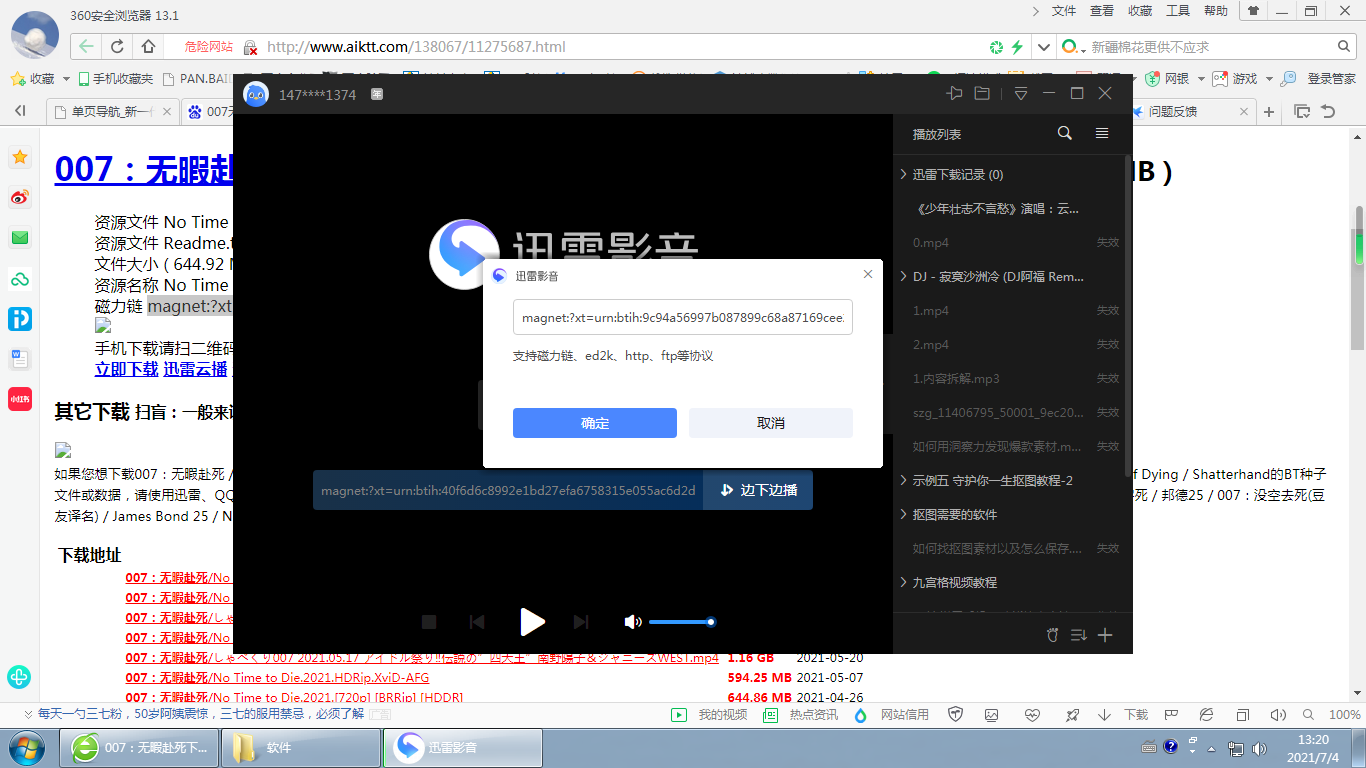This screenshot has width=1366, height=768.
Task: Open the footprint privacy icon in playlist footer
Action: tap(1051, 634)
